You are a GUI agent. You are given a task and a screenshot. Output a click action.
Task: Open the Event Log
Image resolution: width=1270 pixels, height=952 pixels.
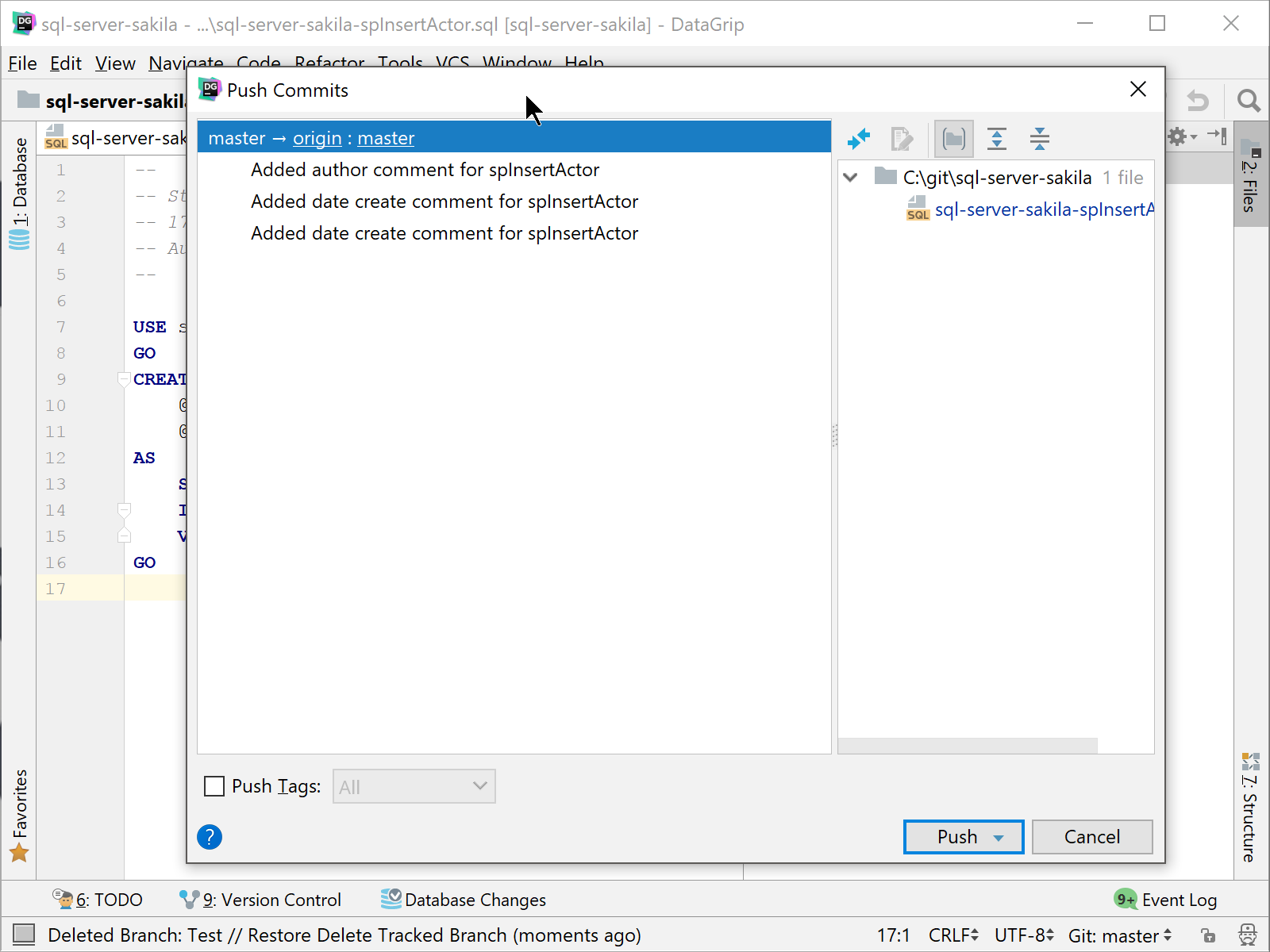1166,900
